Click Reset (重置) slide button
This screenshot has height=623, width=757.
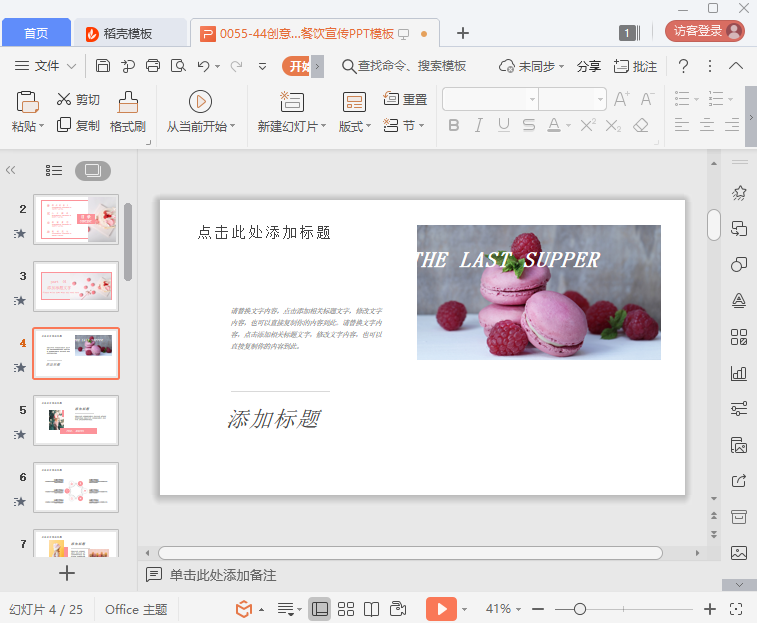(x=405, y=99)
